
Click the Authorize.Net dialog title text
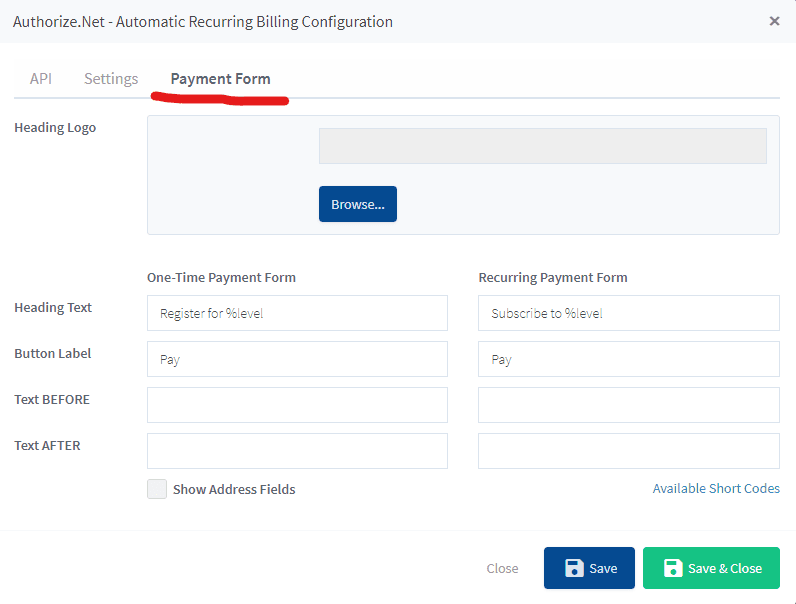(x=203, y=22)
